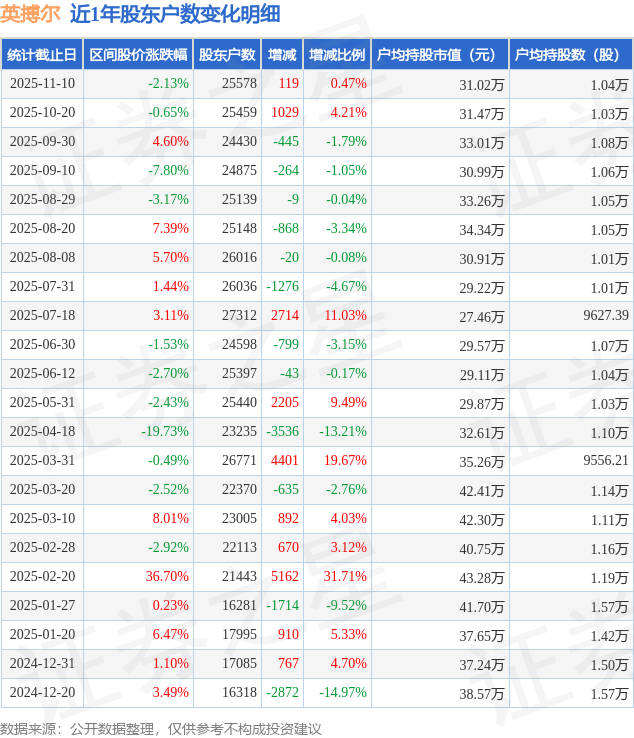Select the 增减比例 column header
This screenshot has height=738, width=634.
pos(337,55)
